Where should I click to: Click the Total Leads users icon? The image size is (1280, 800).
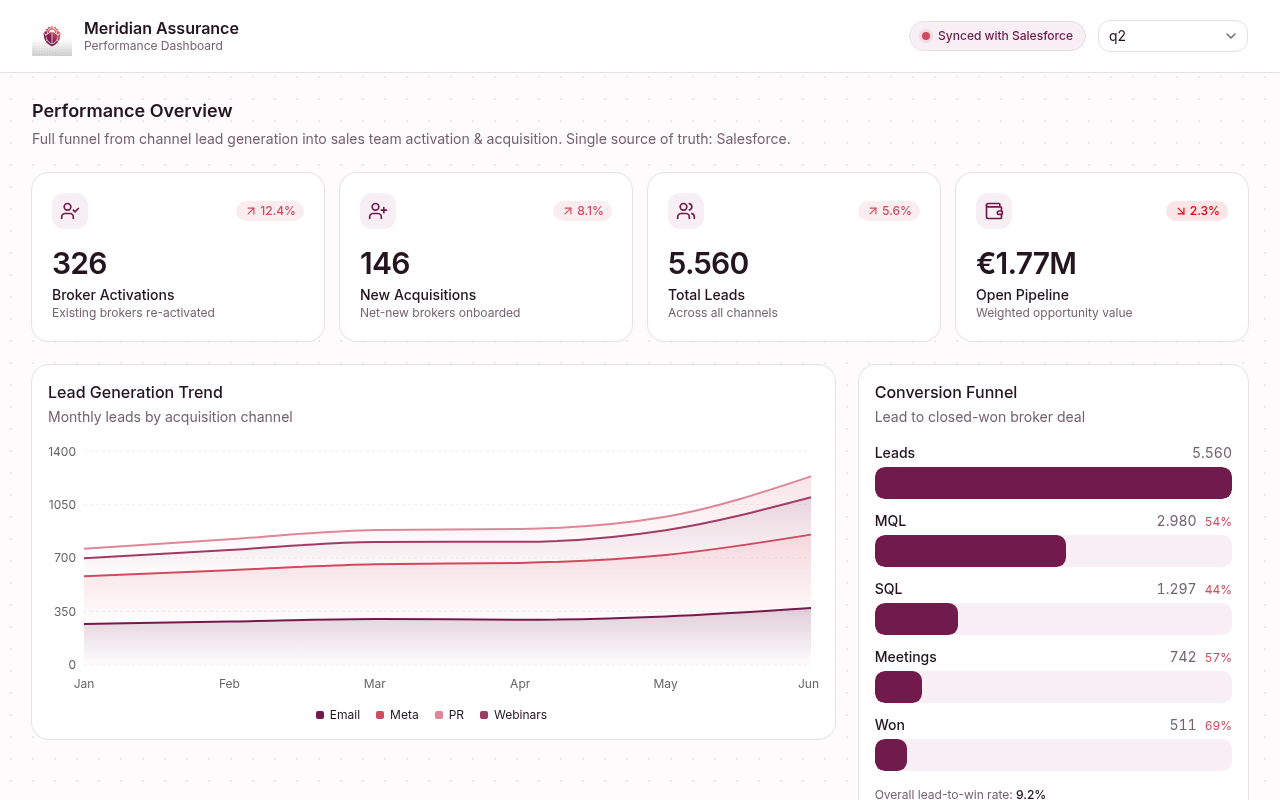point(686,211)
